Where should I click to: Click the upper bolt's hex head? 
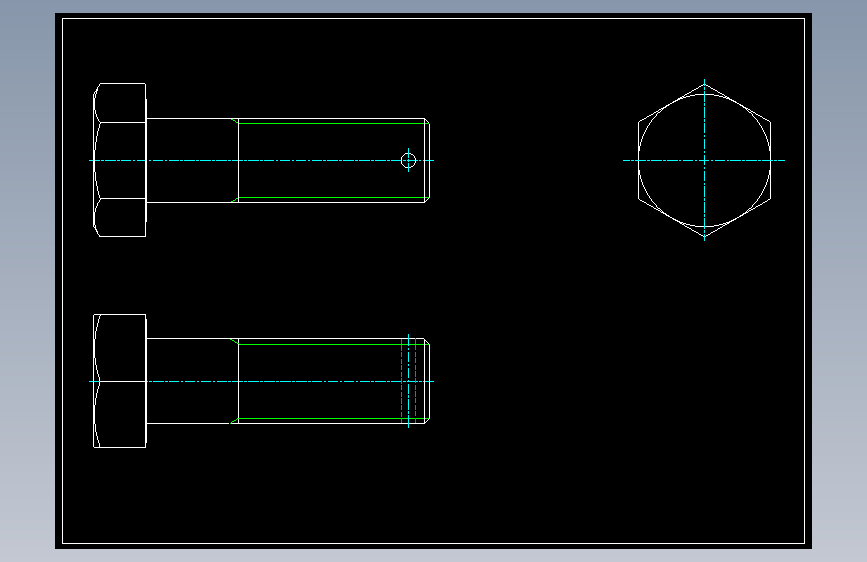tap(119, 160)
